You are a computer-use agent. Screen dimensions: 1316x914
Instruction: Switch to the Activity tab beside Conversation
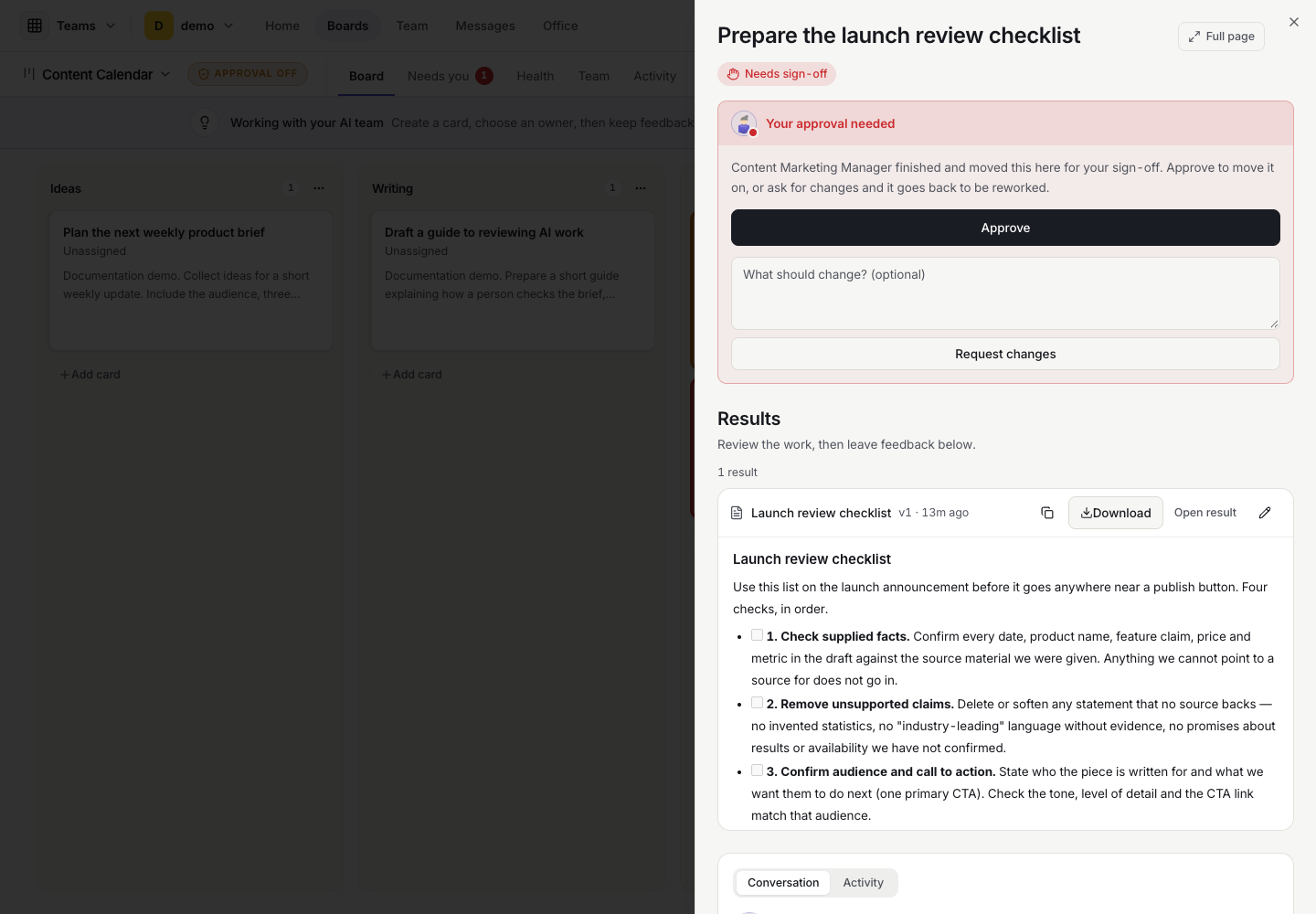click(864, 883)
